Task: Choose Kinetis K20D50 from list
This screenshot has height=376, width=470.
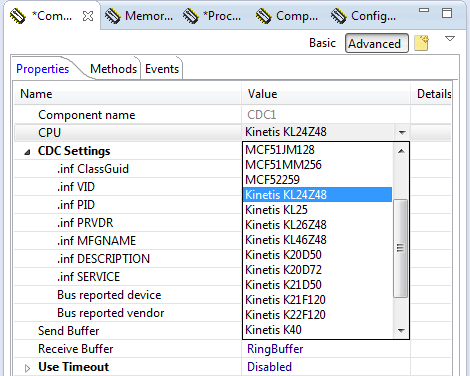Action: [318, 255]
